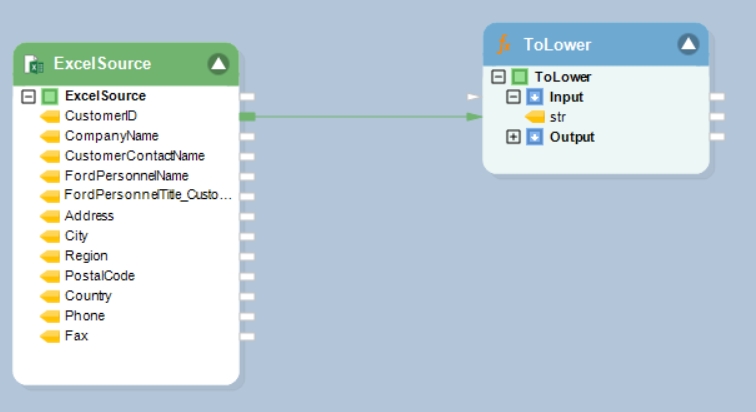Image resolution: width=756 pixels, height=412 pixels.
Task: Click the right port beside Output in ToLower
Action: tap(717, 137)
